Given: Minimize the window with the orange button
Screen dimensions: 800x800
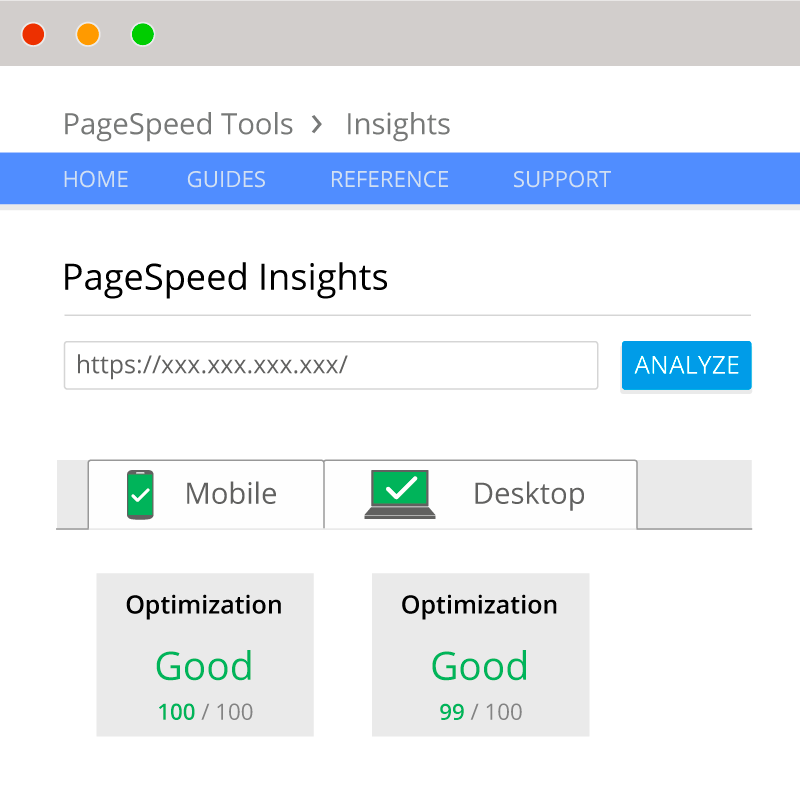Looking at the screenshot, I should tap(88, 34).
